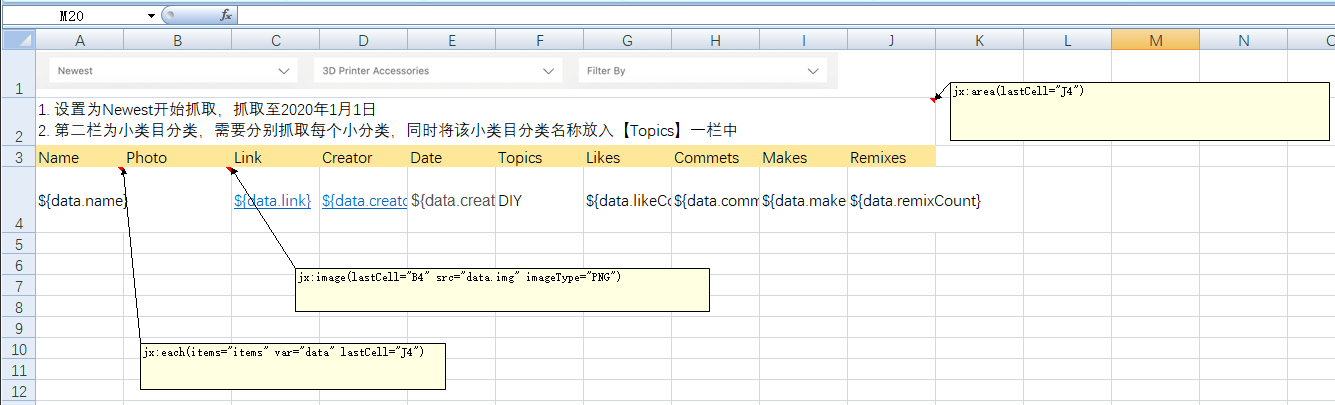Click the formula bar resize handle circle
The image size is (1335, 405).
tap(169, 15)
